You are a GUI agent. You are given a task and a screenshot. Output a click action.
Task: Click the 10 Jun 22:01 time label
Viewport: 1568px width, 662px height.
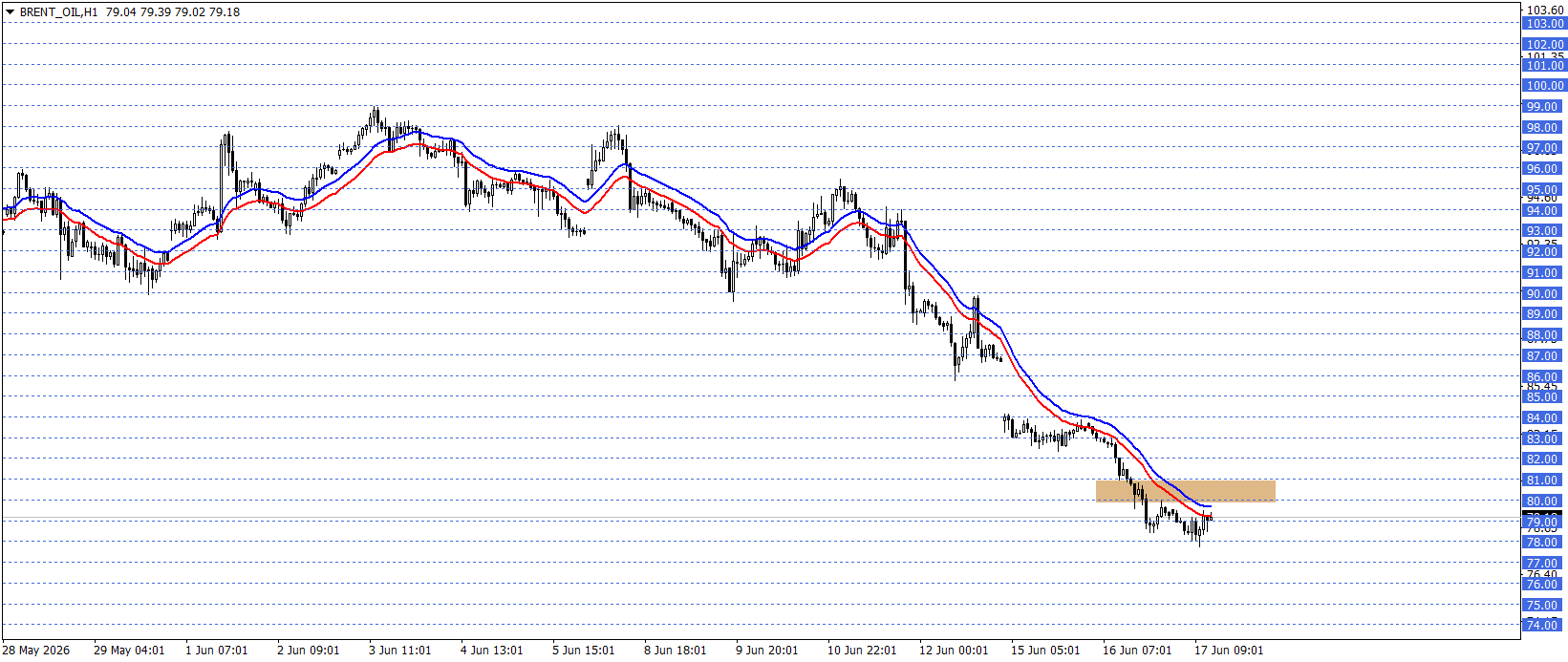[863, 651]
